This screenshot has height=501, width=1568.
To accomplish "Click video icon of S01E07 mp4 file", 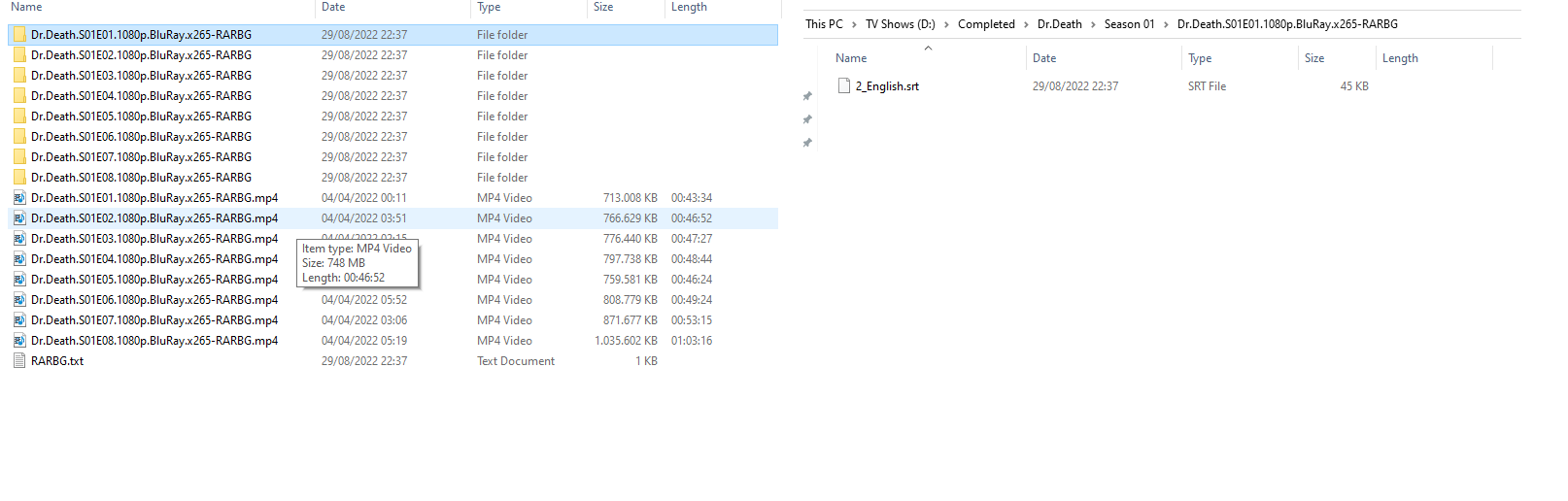I will (x=19, y=320).
